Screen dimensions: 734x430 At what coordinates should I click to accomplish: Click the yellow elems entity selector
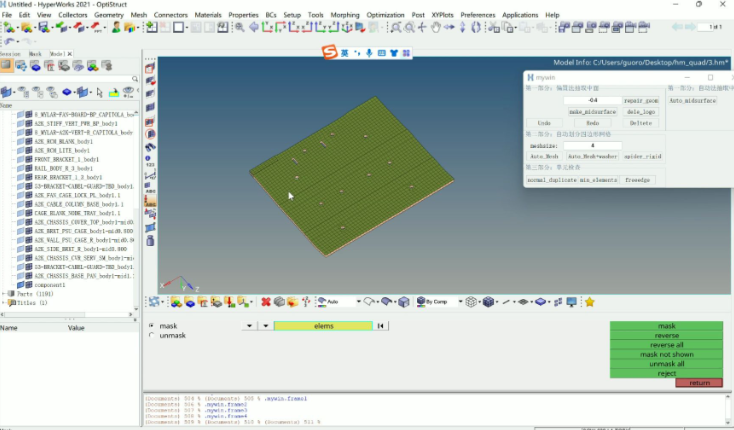323,326
